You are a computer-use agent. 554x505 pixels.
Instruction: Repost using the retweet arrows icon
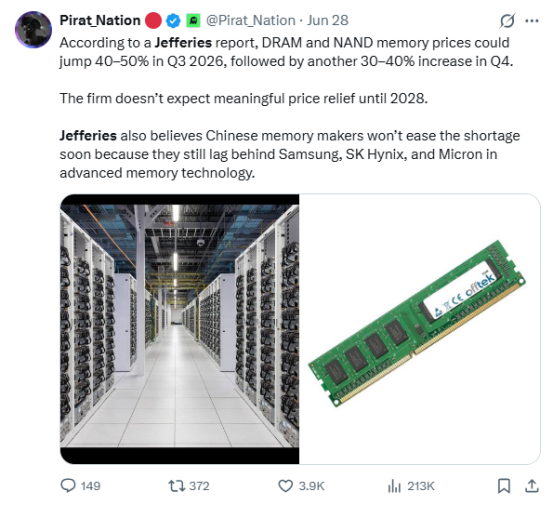pos(176,486)
